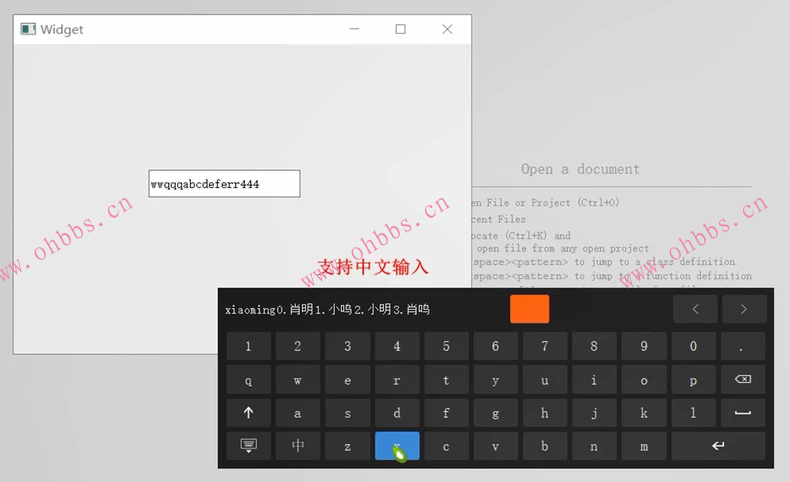
Task: Select candidate 小明 in the suggestion bar
Action: [379, 309]
